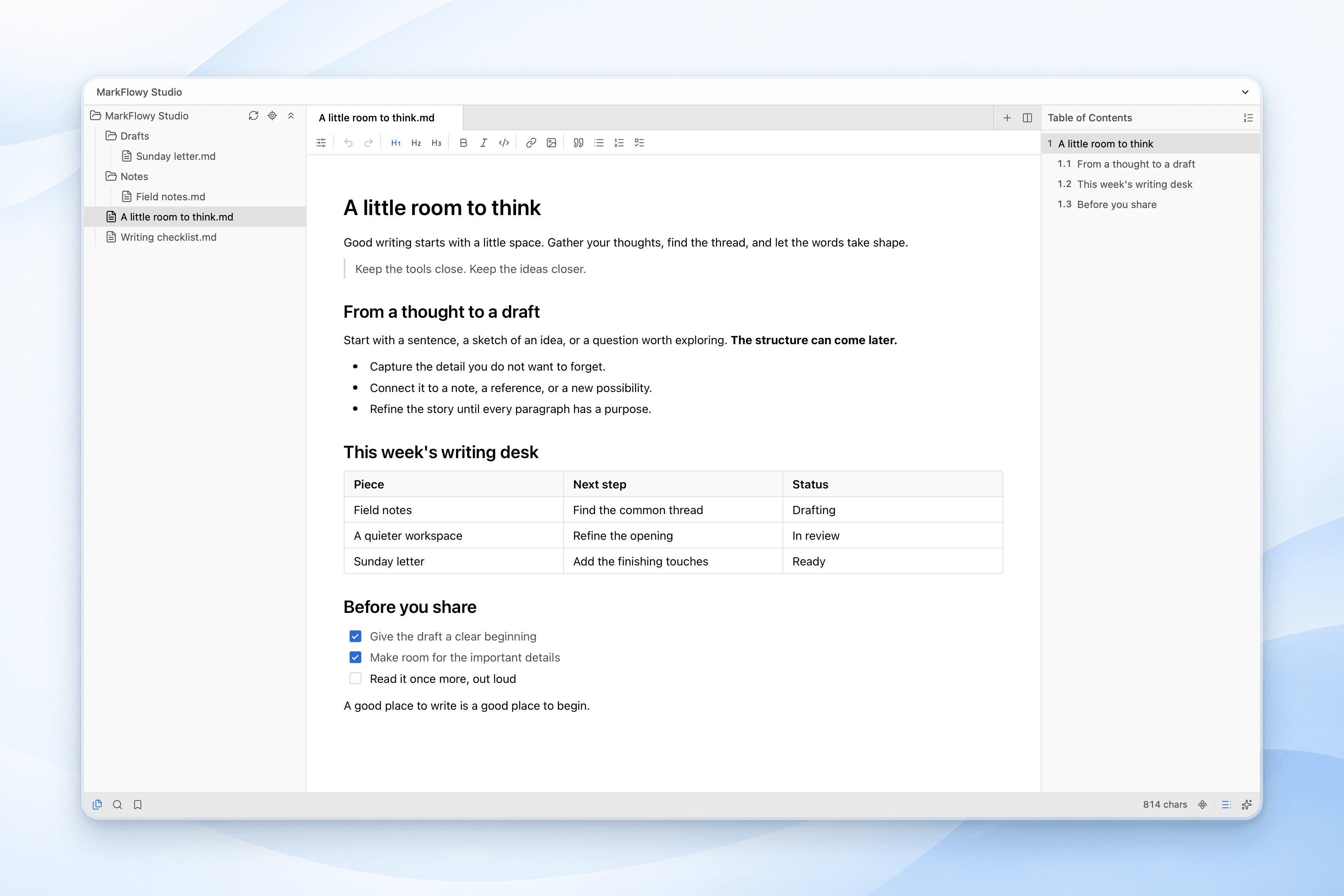Apply Heading 3 with H3 button
The height and width of the screenshot is (896, 1344).
coord(437,143)
